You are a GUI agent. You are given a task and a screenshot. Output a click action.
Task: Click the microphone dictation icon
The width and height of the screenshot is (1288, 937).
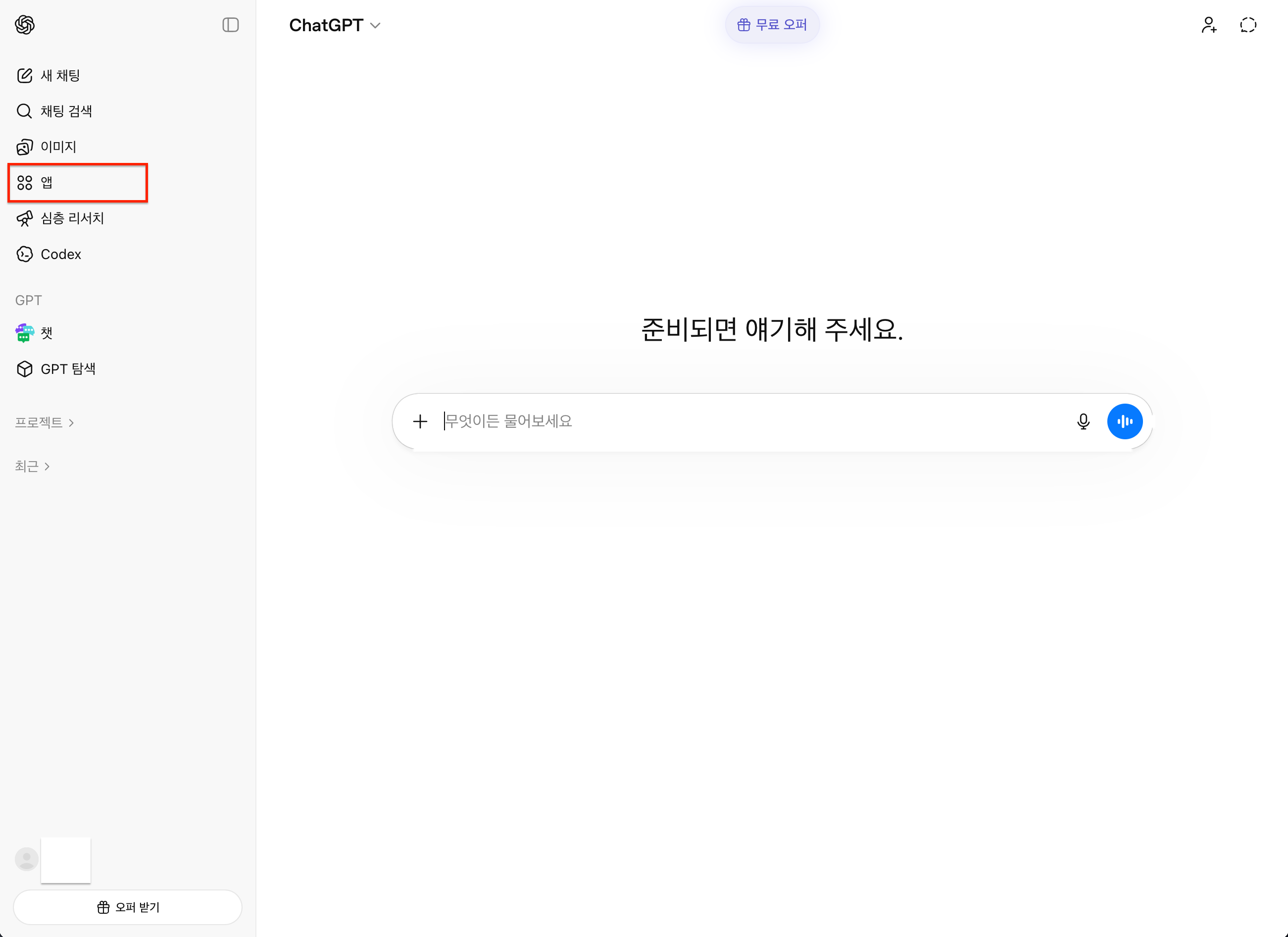tap(1083, 421)
